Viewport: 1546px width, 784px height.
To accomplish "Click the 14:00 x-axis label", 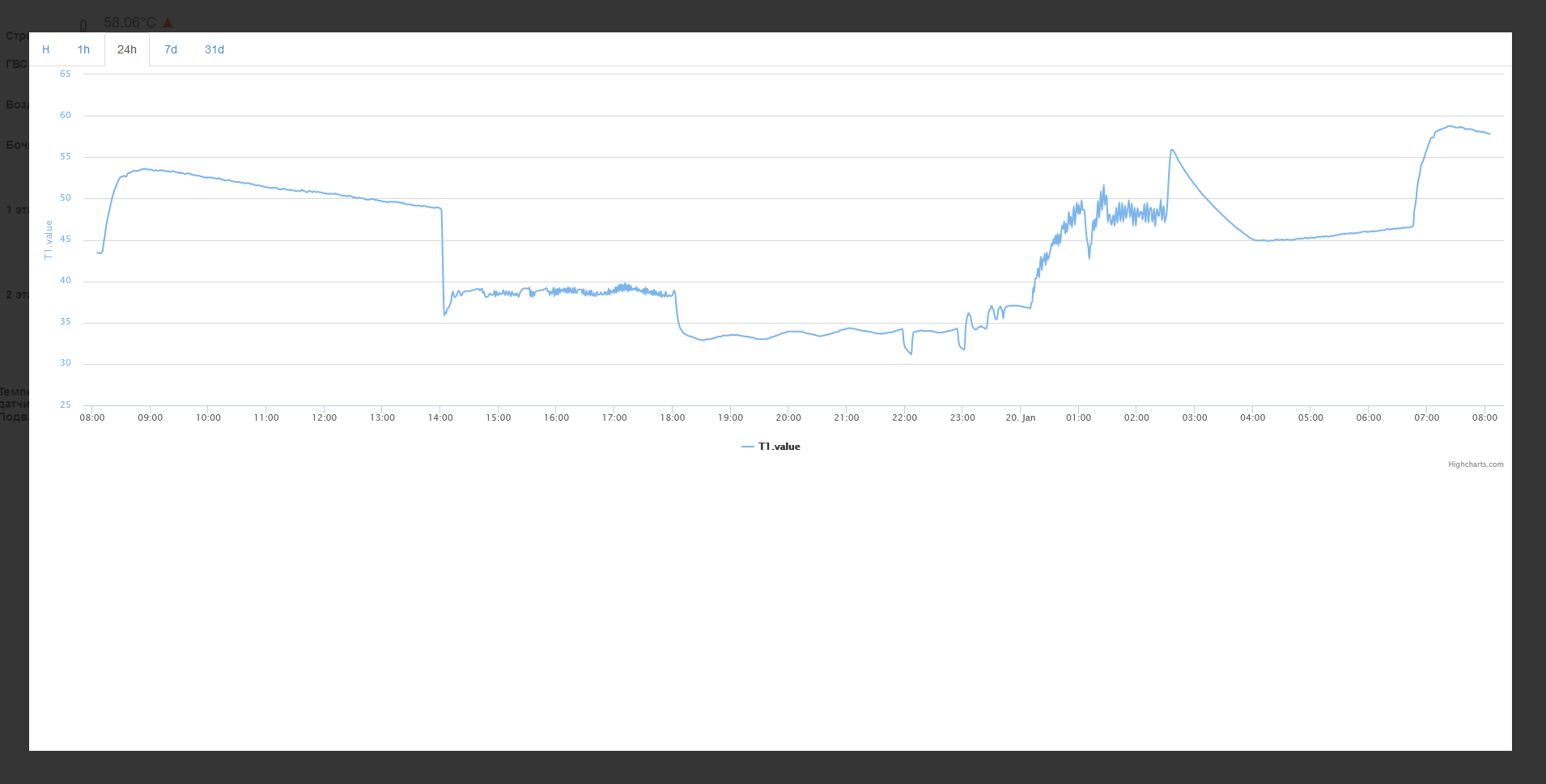I will (440, 417).
